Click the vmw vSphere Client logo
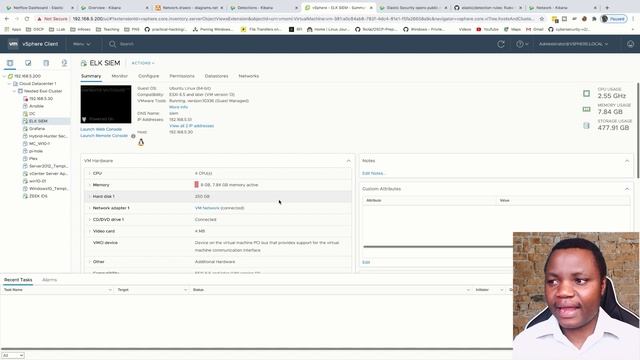The height and width of the screenshot is (360, 640). (x=33, y=44)
